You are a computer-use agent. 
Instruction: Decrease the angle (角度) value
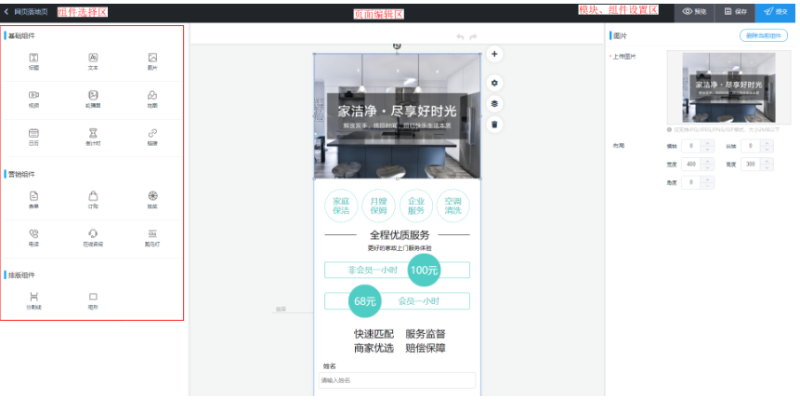tap(707, 186)
